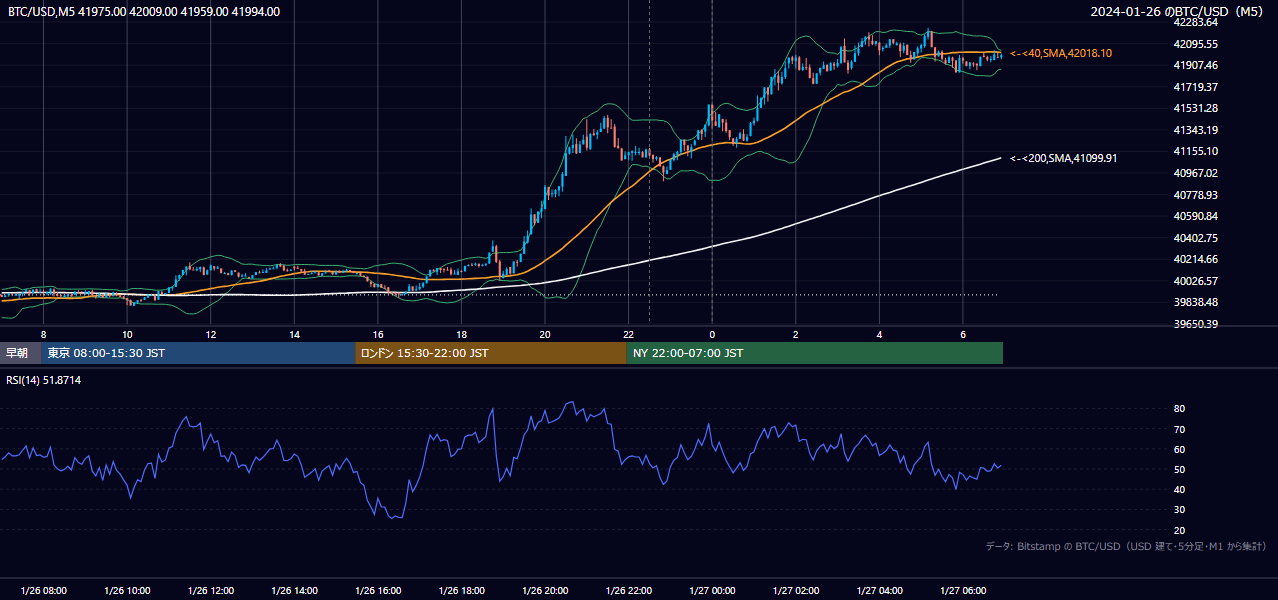The image size is (1278, 600).
Task: Click the Bitstamp data source note
Action: point(1126,546)
